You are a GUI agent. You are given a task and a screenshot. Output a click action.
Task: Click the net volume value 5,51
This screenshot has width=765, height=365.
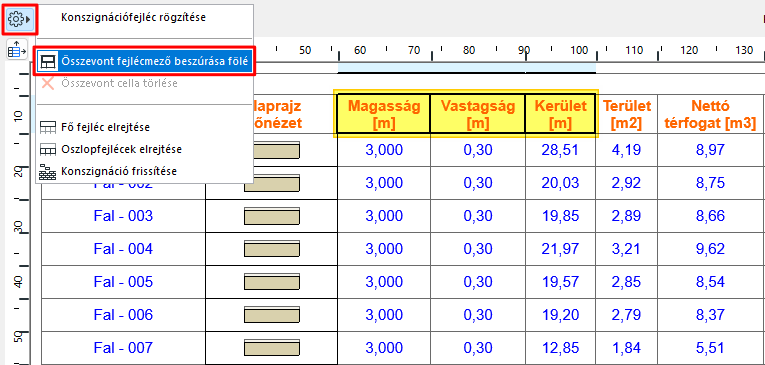(x=711, y=348)
